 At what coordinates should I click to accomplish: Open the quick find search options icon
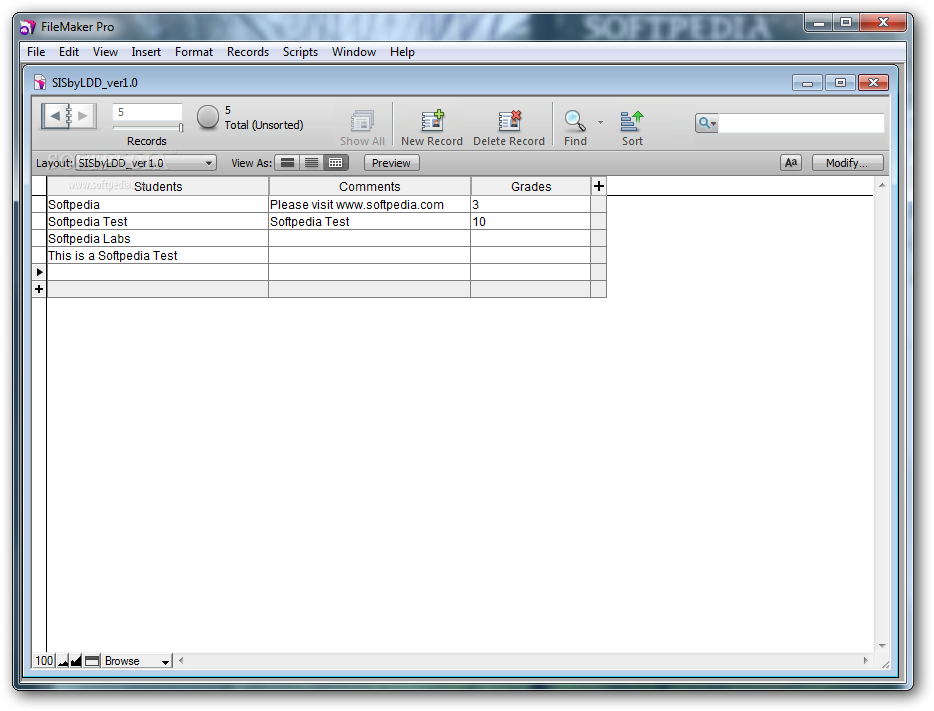(706, 123)
